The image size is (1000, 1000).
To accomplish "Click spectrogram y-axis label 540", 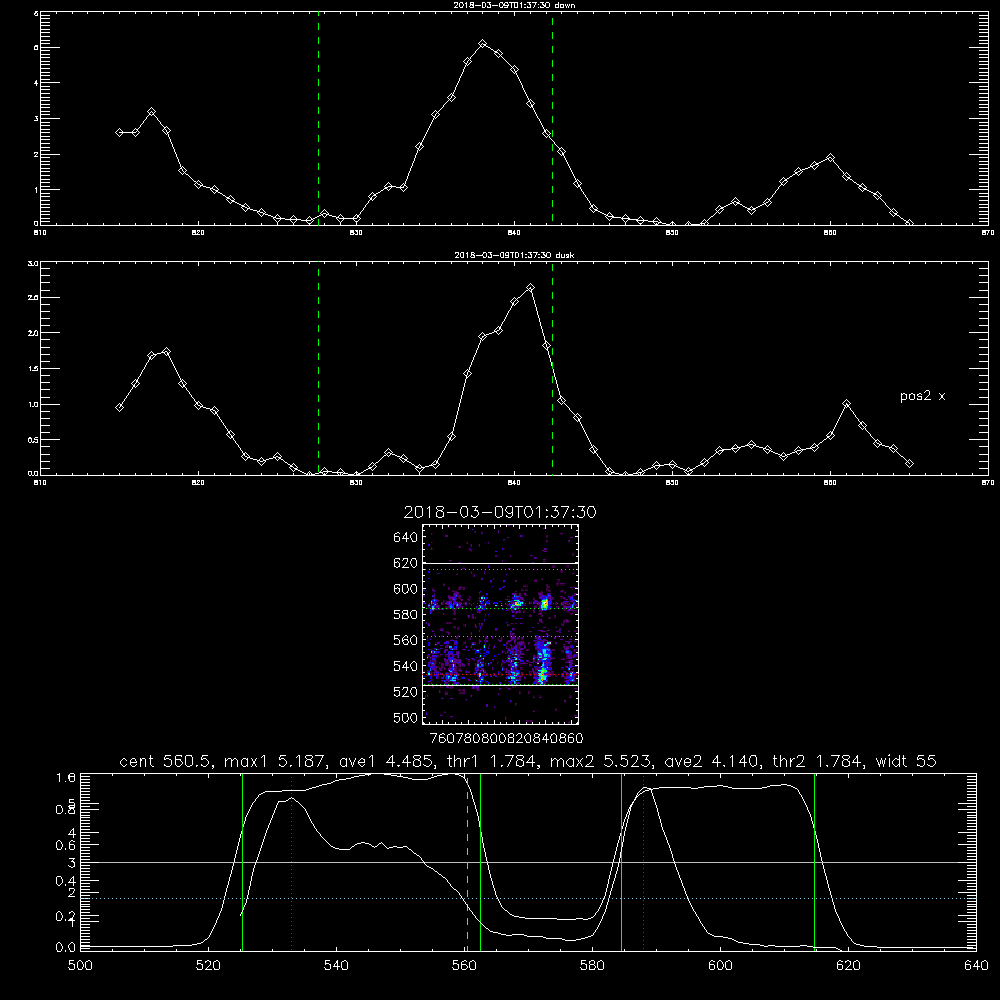I will point(405,666).
